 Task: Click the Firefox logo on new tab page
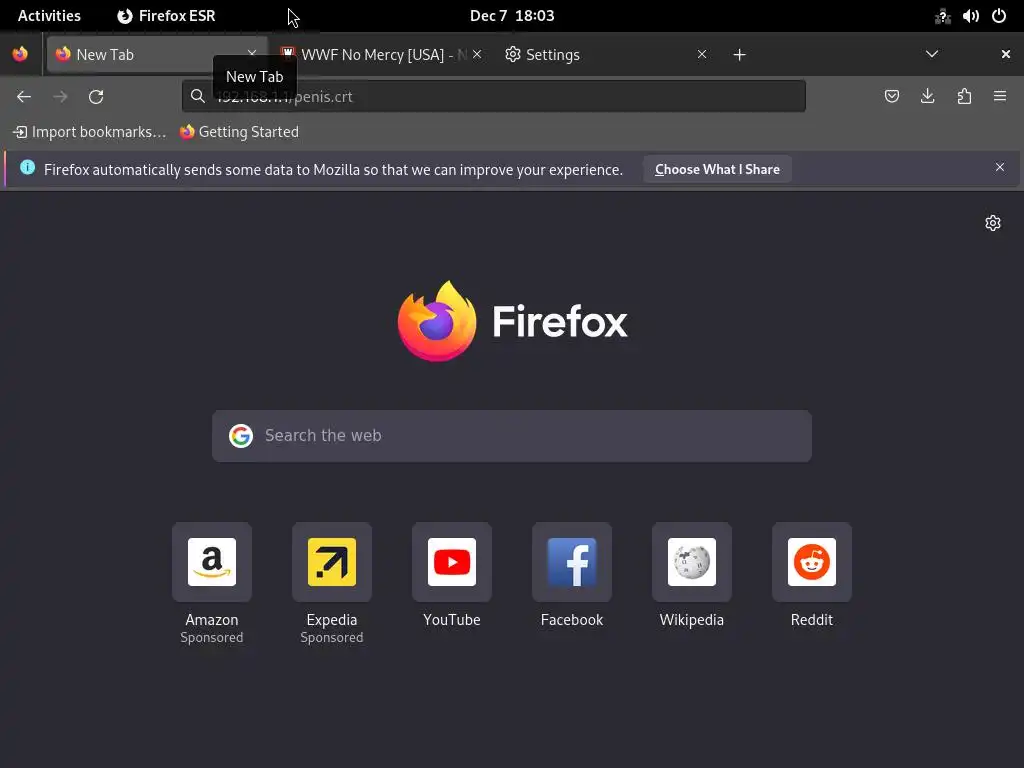513,321
